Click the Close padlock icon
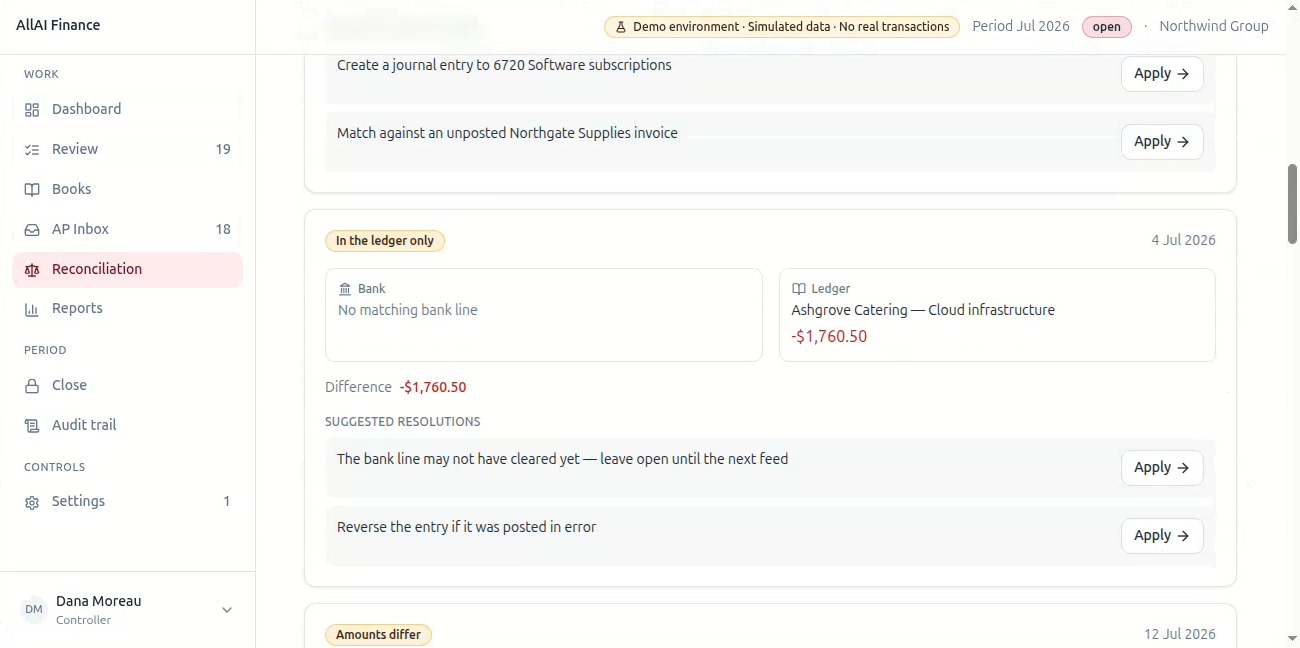Screen dimensions: 1300x648 tap(32, 386)
